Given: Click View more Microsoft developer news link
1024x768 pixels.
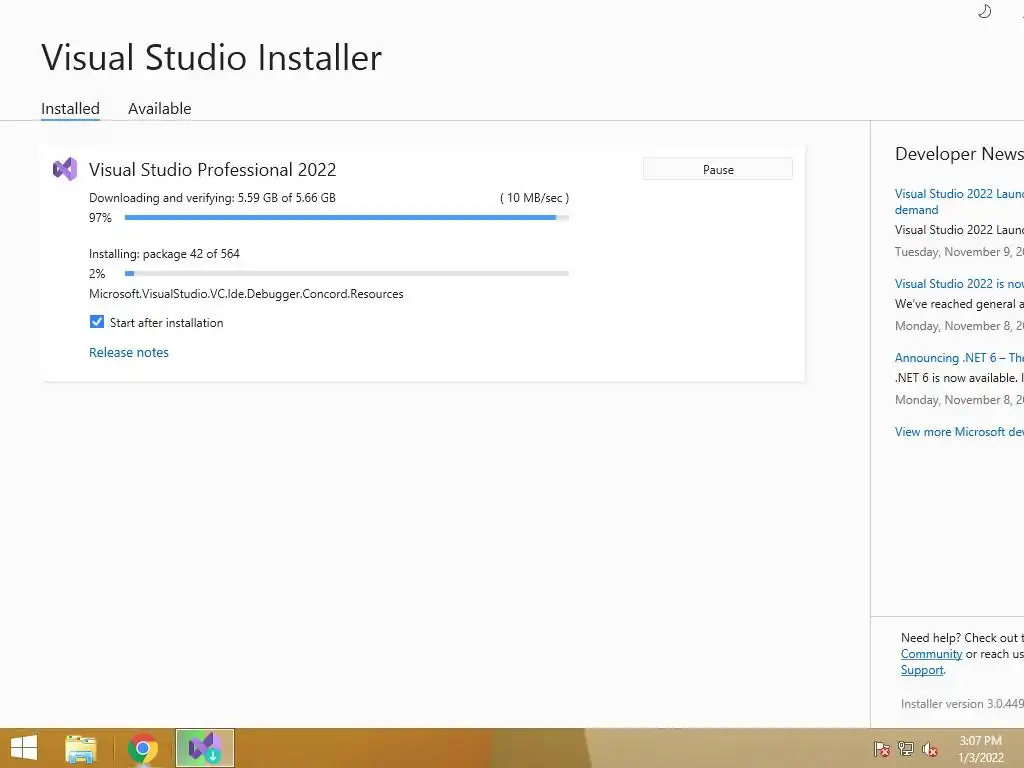Looking at the screenshot, I should (x=959, y=432).
